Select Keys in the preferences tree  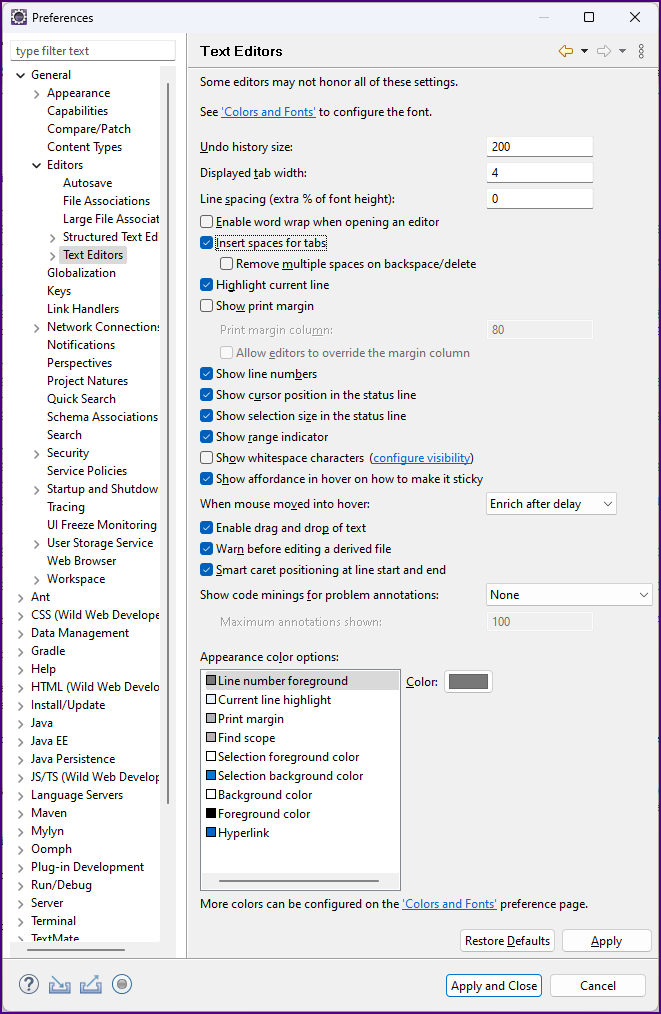(59, 291)
